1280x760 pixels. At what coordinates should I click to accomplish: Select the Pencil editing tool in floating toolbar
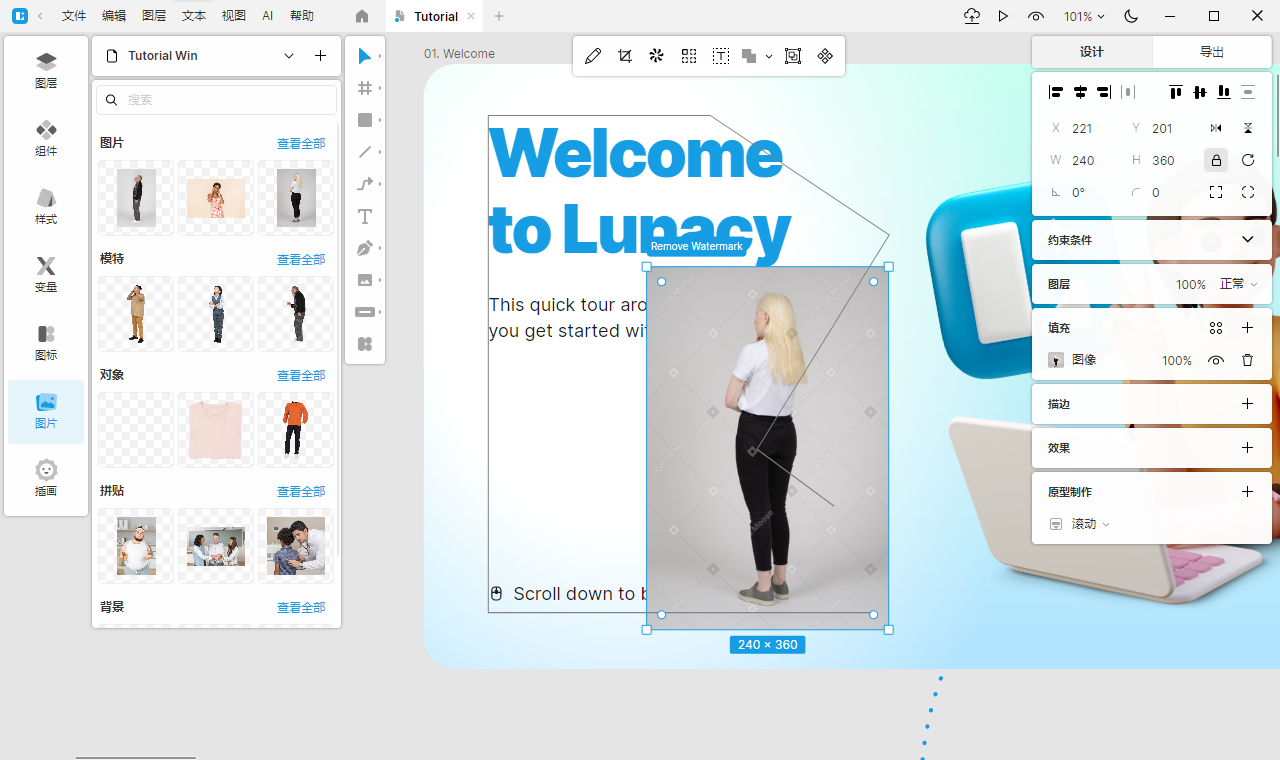pos(592,56)
